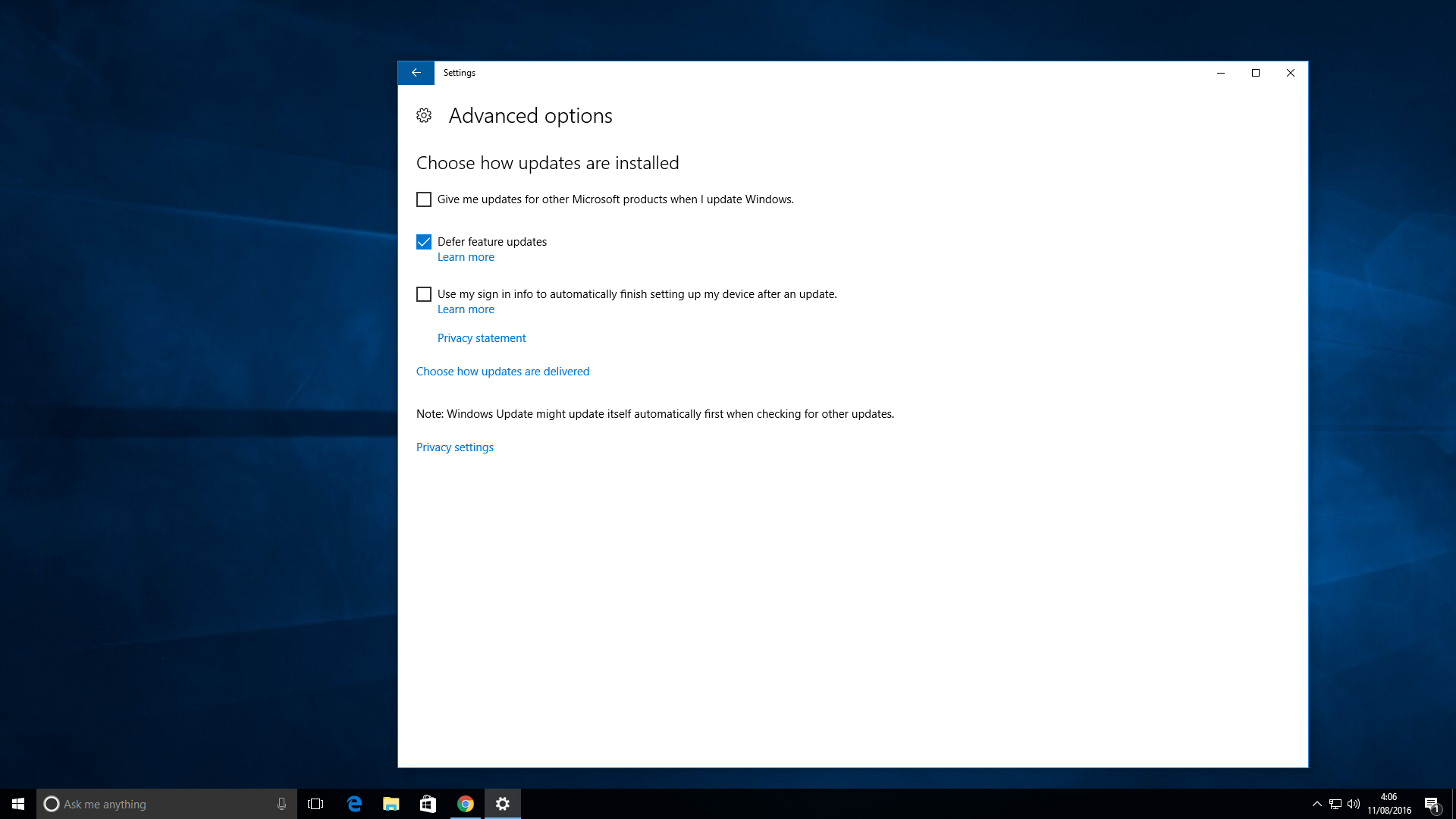Open Choose how updates are delivered
Viewport: 1456px width, 819px height.
tap(502, 372)
